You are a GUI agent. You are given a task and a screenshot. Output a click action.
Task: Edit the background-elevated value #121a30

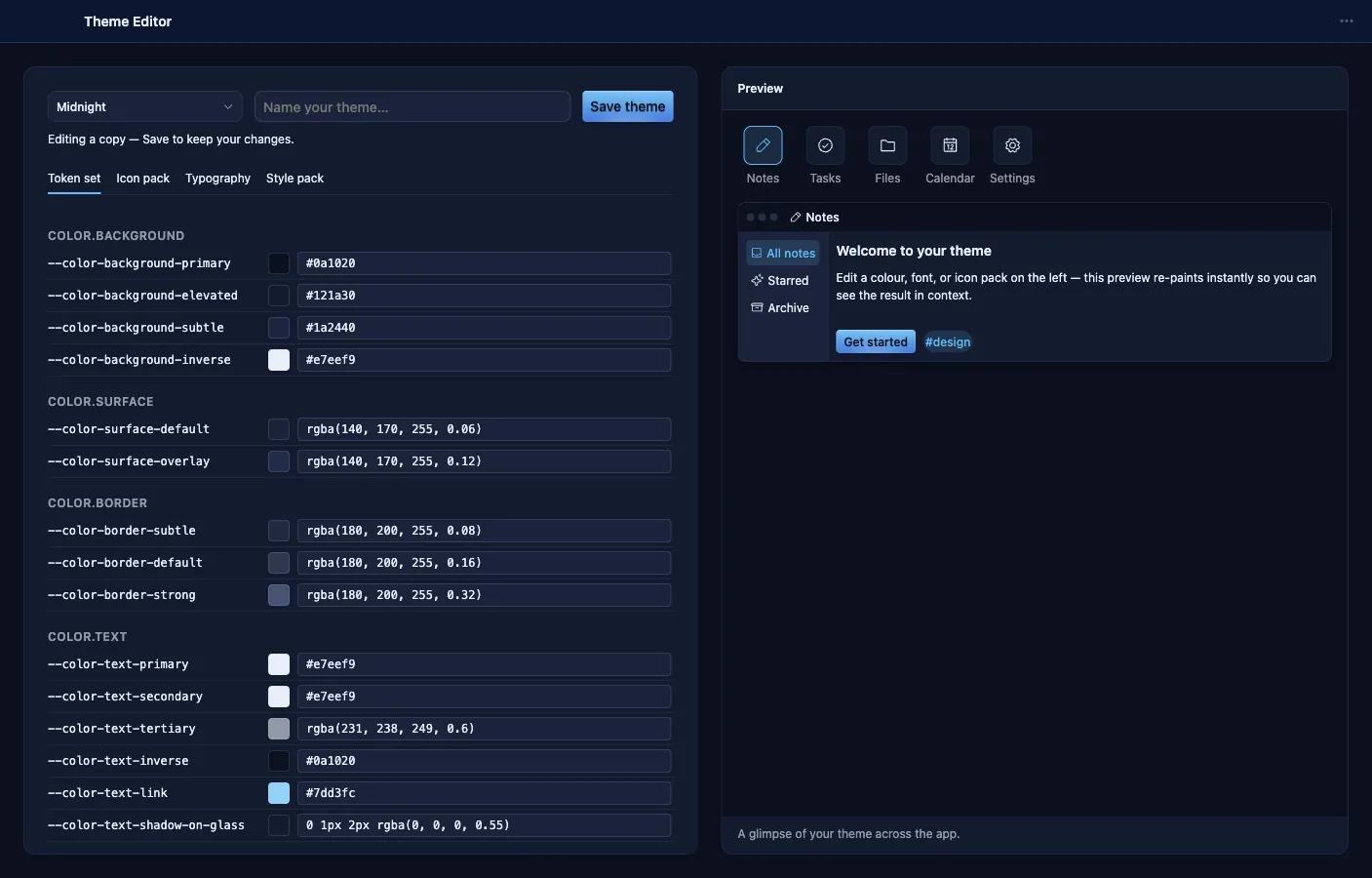(484, 296)
